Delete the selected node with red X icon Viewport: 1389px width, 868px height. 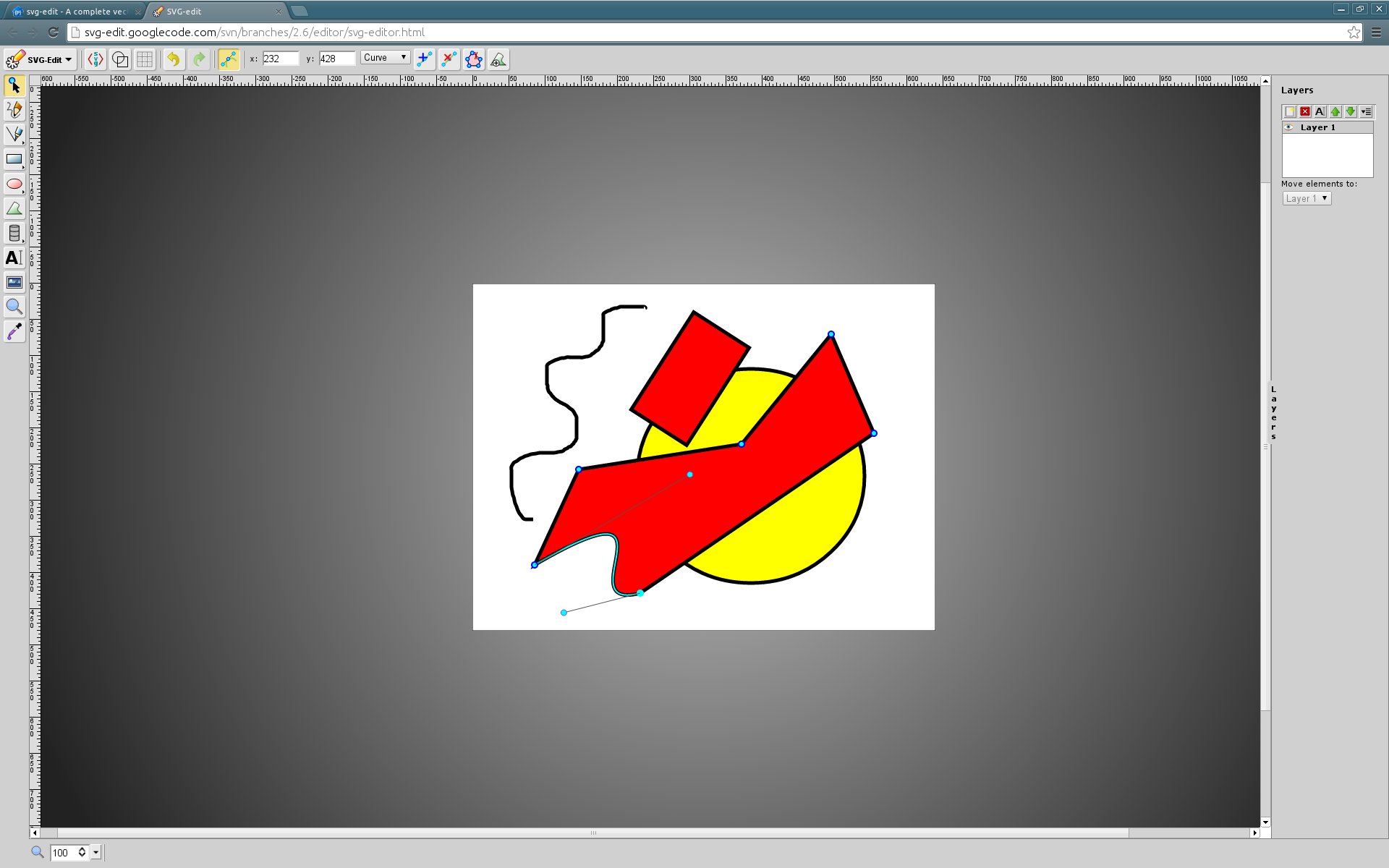449,59
